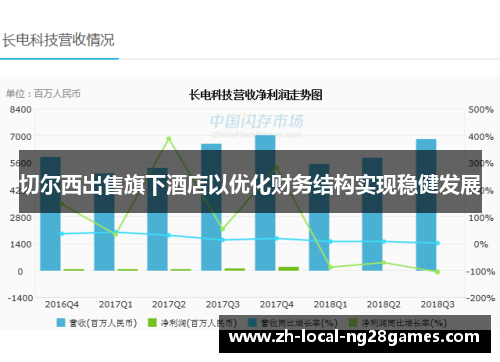Image resolution: width=500 pixels, height=362 pixels.
Task: Click the unit label 单位：百万人民币
Action: pos(43,94)
